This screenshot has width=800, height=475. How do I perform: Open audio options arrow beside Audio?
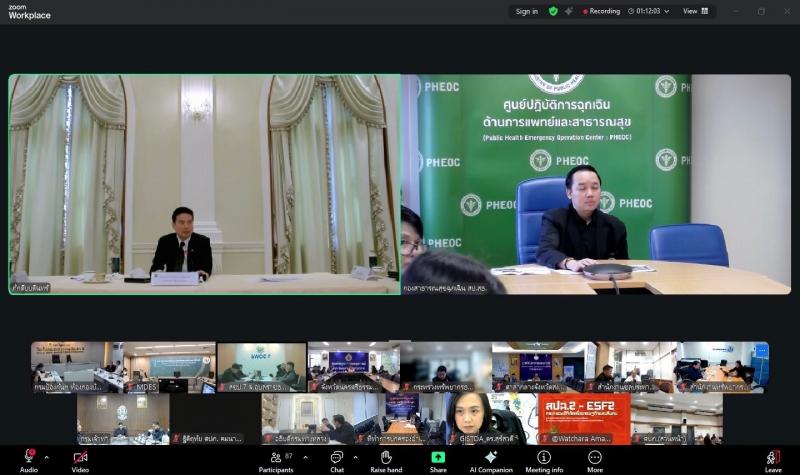(46, 458)
